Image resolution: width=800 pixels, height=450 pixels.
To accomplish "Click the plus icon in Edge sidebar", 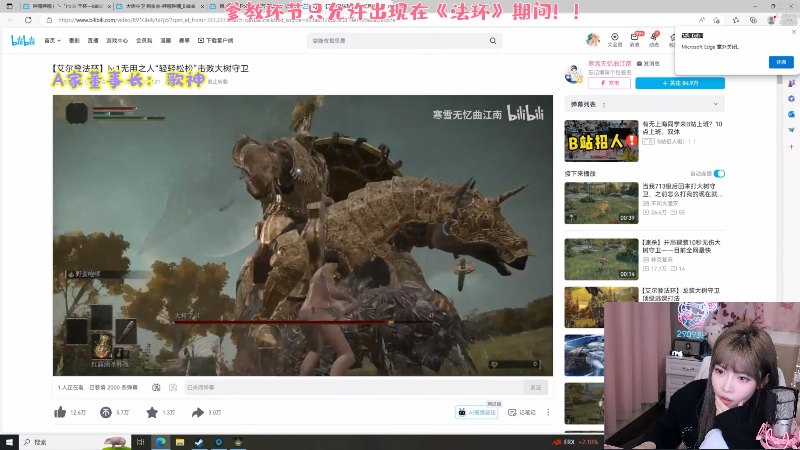I will coord(791,146).
